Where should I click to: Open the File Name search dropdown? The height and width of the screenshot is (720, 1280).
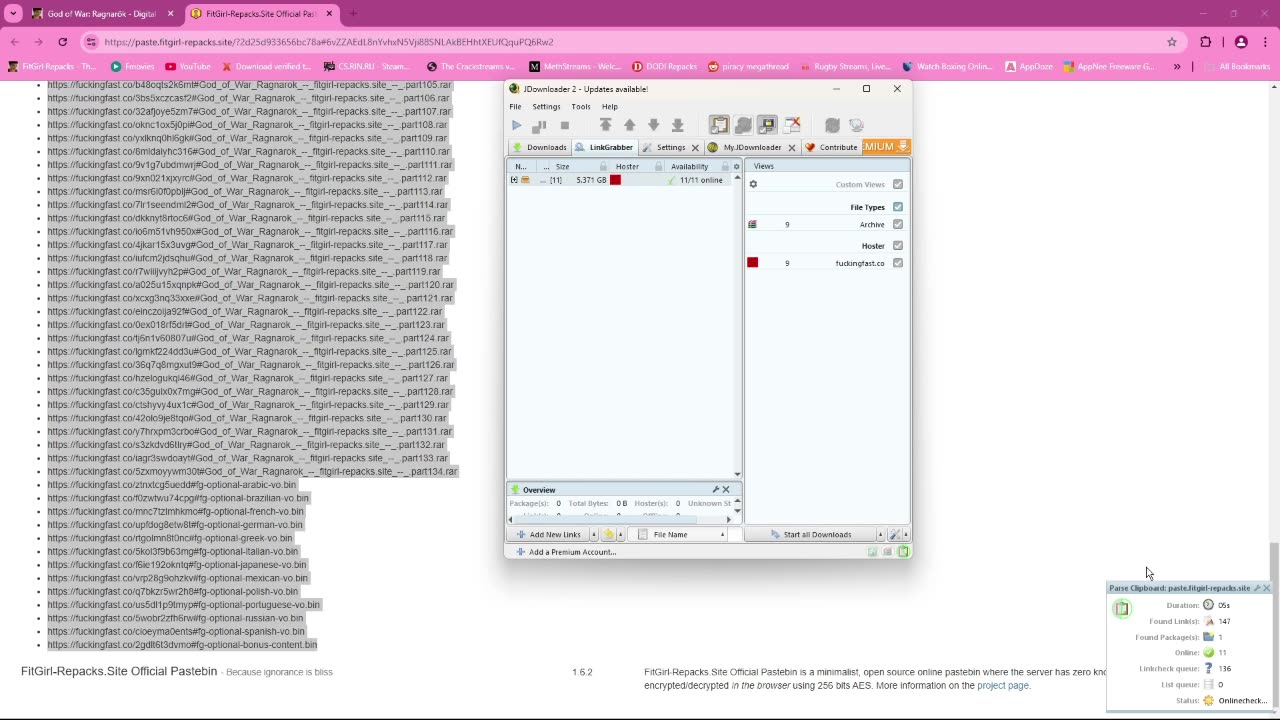(722, 535)
